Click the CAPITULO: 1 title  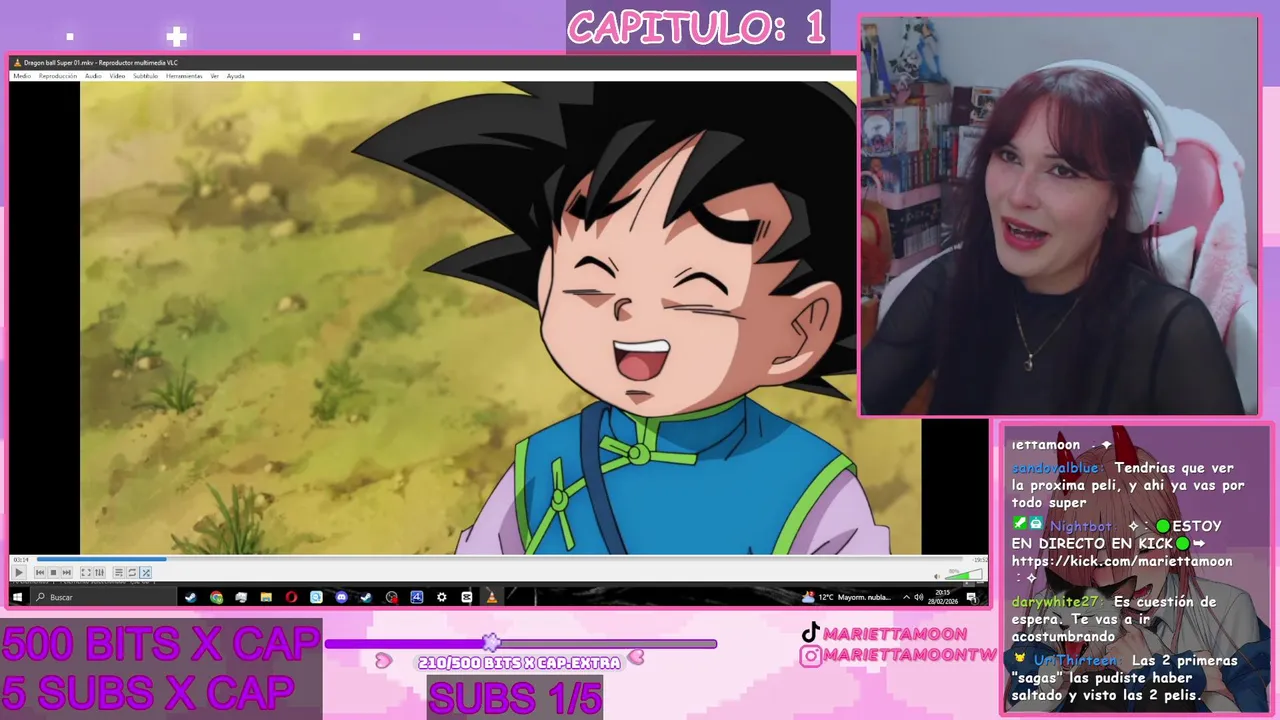[697, 27]
